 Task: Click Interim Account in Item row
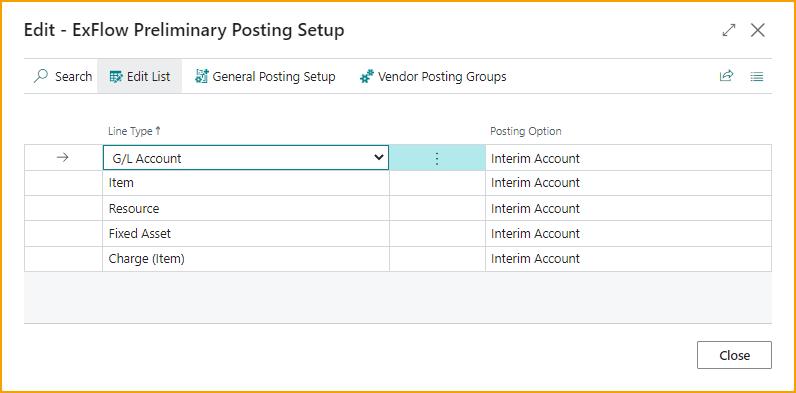(x=535, y=183)
